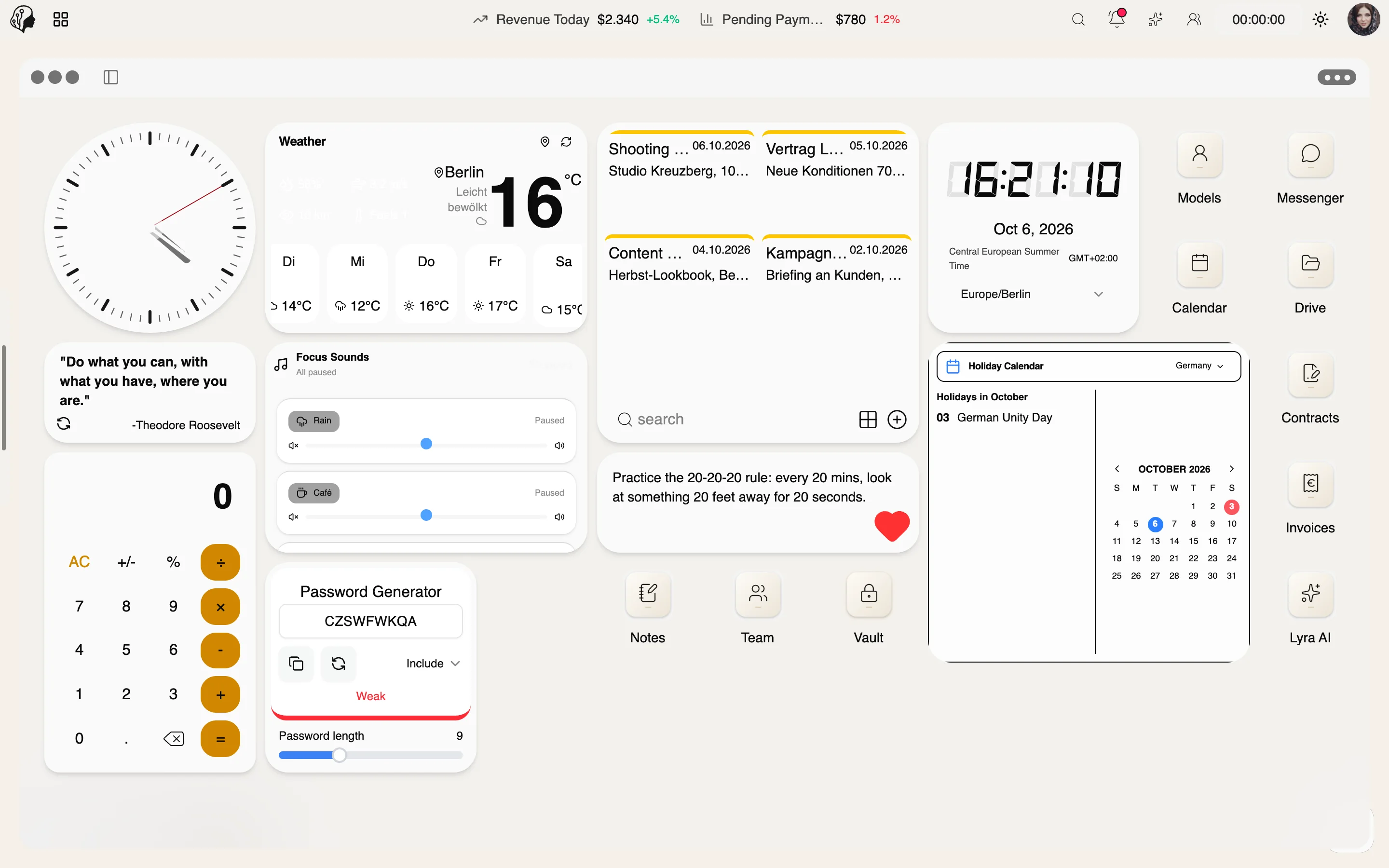Image resolution: width=1389 pixels, height=868 pixels.
Task: Adjust the Café volume slider
Action: click(x=426, y=516)
